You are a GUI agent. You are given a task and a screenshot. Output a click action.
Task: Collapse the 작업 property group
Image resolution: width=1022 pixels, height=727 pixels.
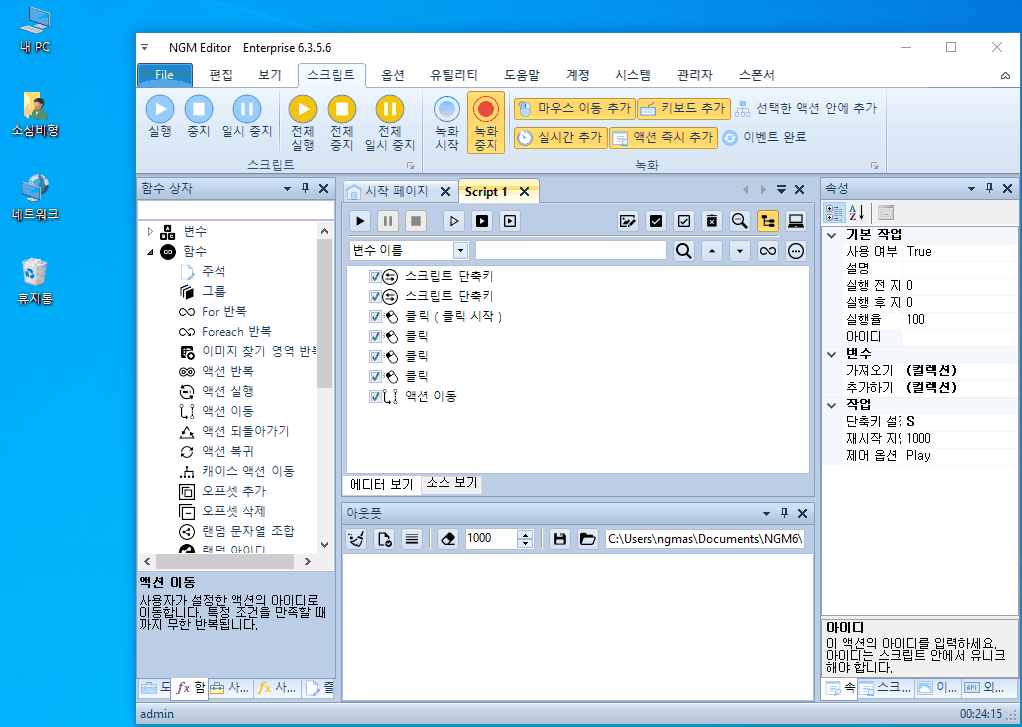pos(832,405)
